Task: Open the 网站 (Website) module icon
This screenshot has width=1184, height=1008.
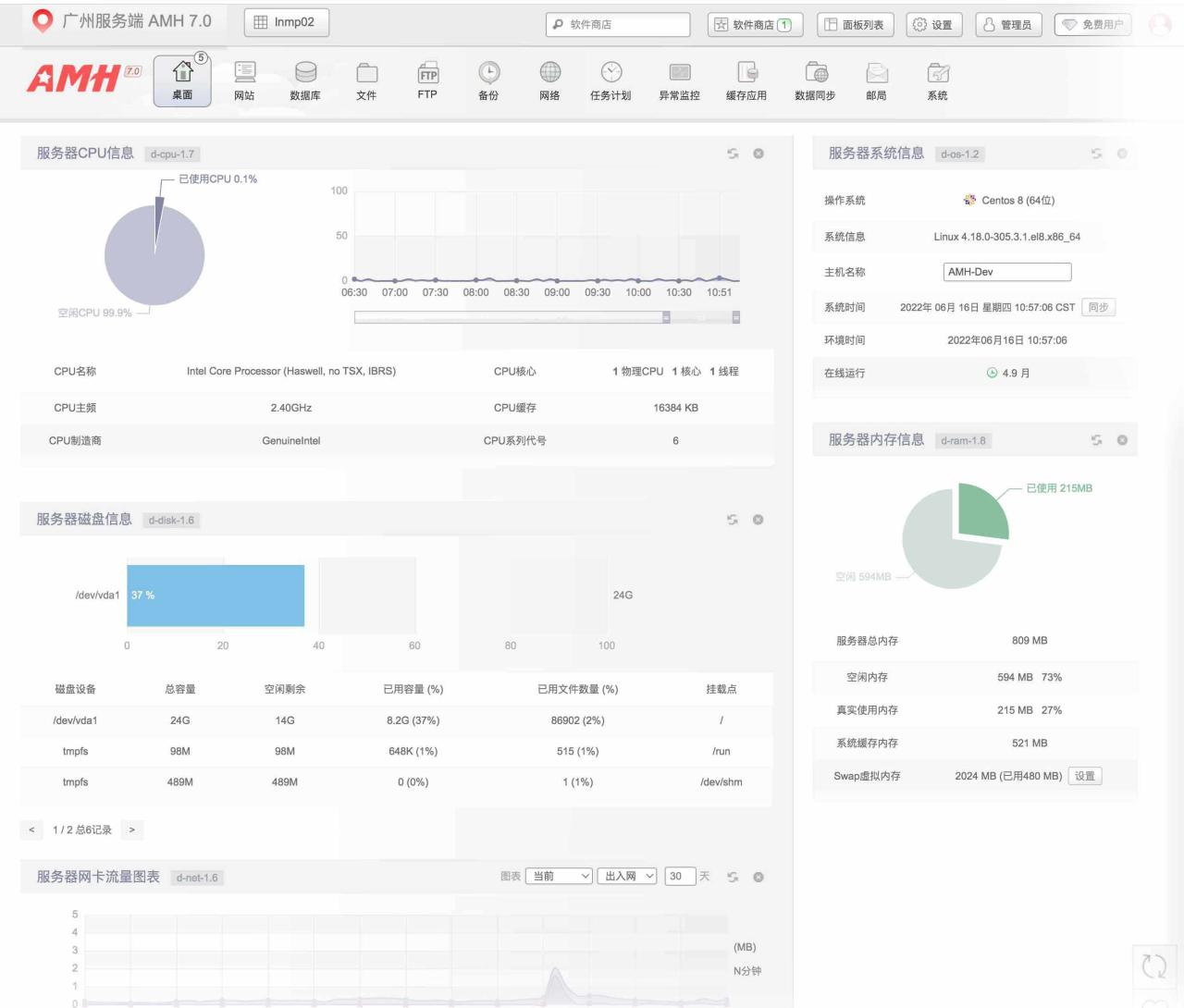Action: point(244,80)
